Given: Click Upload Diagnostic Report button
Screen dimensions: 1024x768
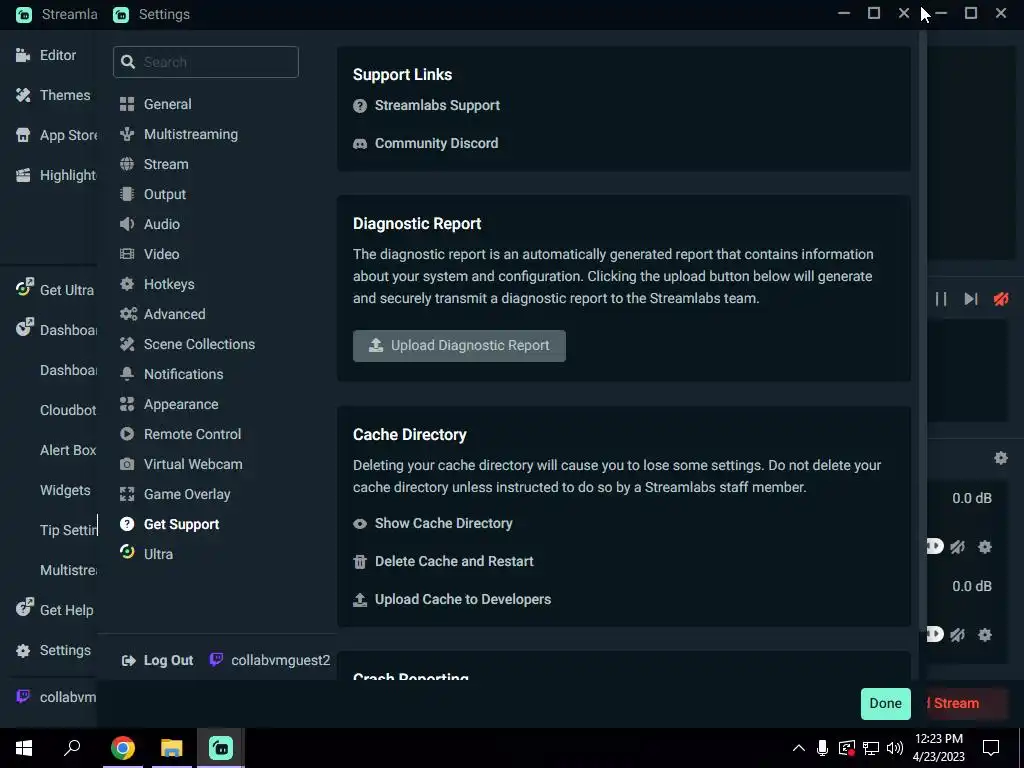Looking at the screenshot, I should coord(459,345).
